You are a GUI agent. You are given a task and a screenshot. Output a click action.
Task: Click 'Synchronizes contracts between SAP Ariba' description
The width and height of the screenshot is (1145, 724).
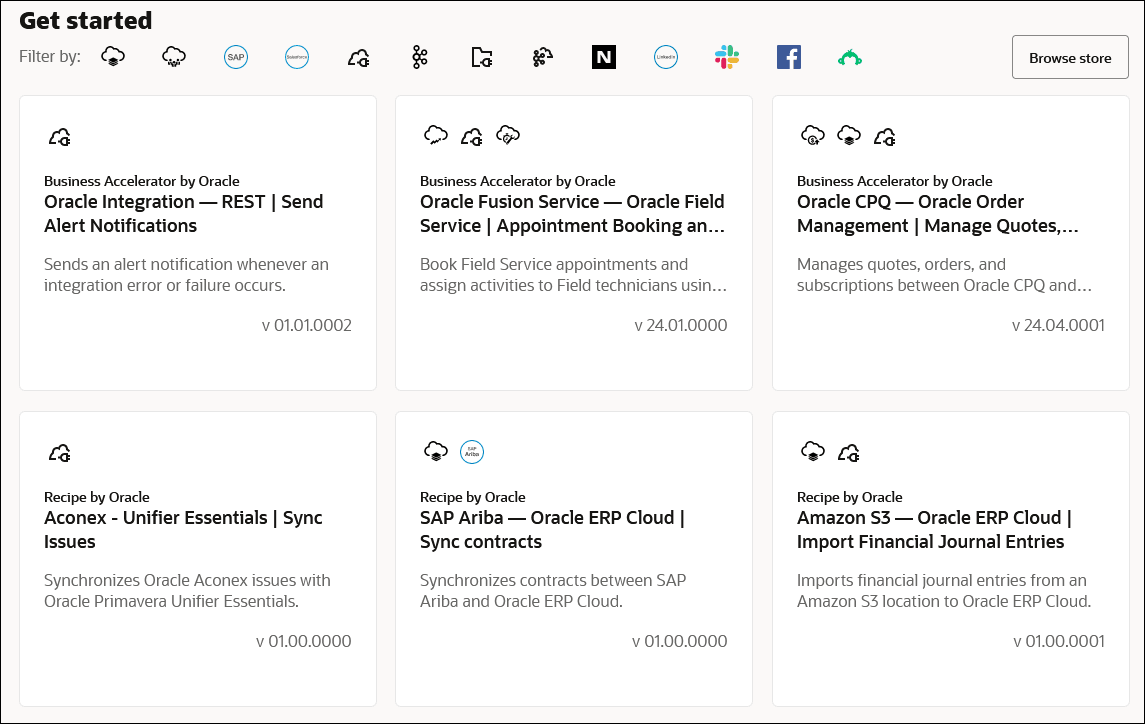(553, 591)
